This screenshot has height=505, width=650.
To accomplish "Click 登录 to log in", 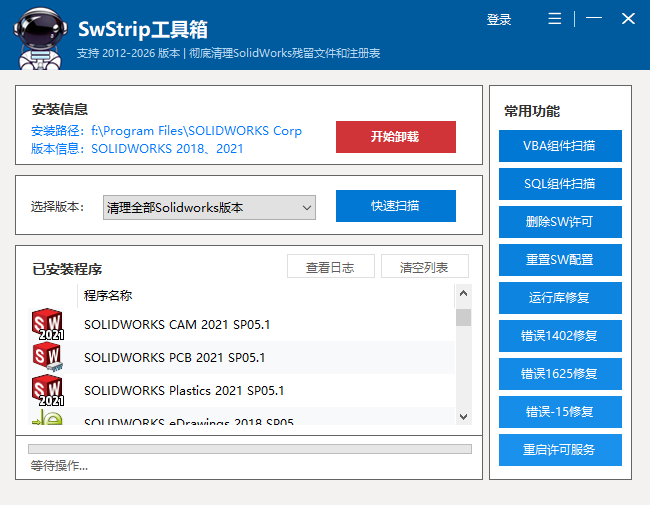I will click(499, 19).
